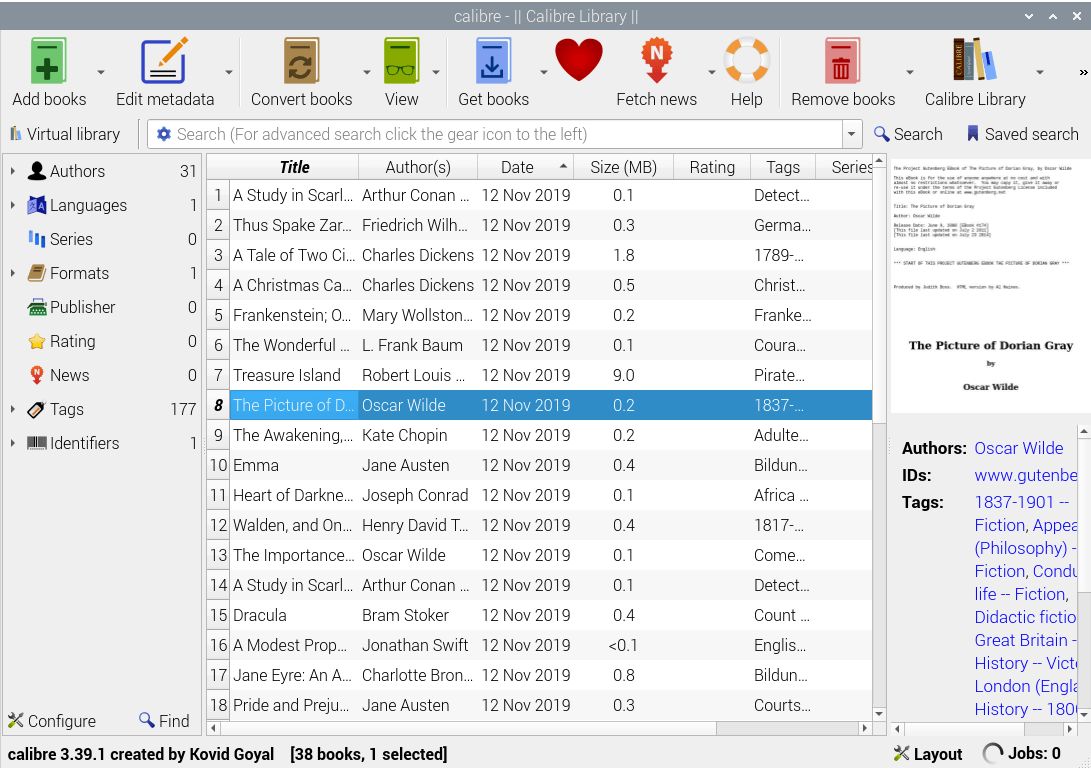Click the search gear icon for advanced search
Viewport: 1091px width, 770px height.
click(164, 134)
